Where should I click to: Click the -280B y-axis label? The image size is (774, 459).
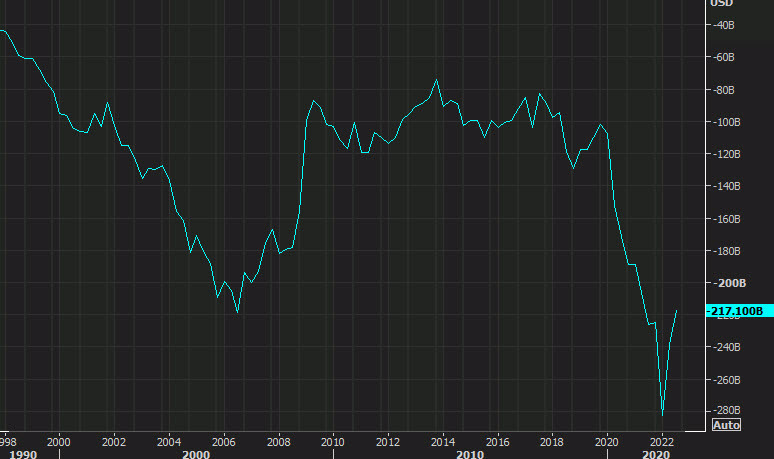(x=726, y=410)
